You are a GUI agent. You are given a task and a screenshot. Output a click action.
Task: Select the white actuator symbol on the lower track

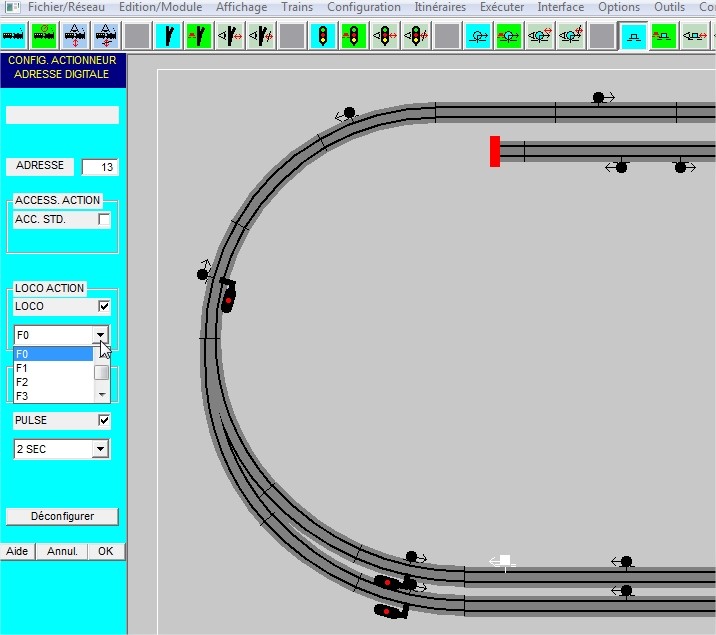(503, 562)
